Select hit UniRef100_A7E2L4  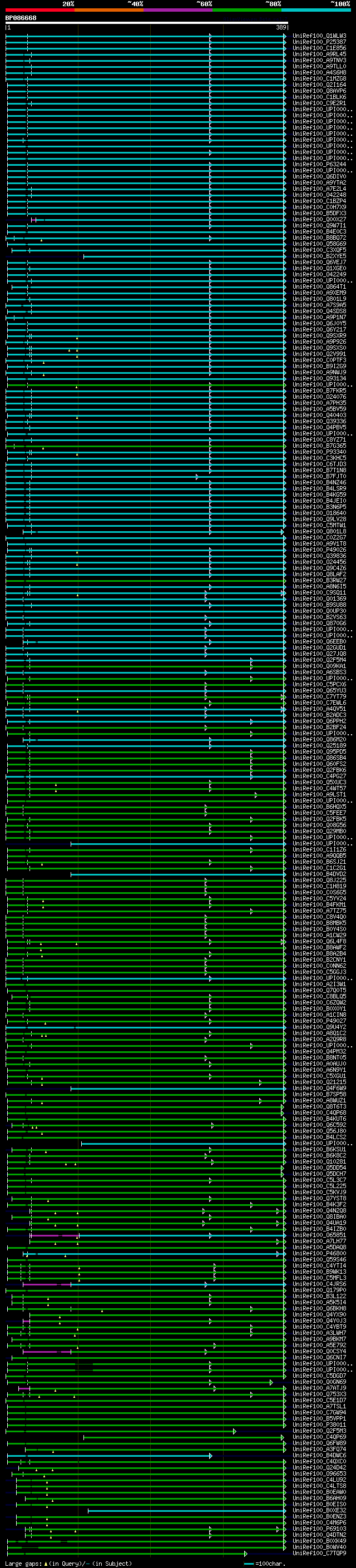(319, 189)
